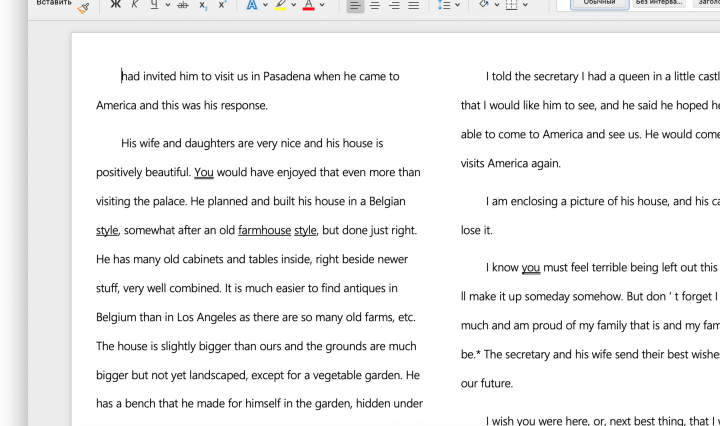Toggle subscript formatting
Screen dimensions: 720x426
point(203,5)
